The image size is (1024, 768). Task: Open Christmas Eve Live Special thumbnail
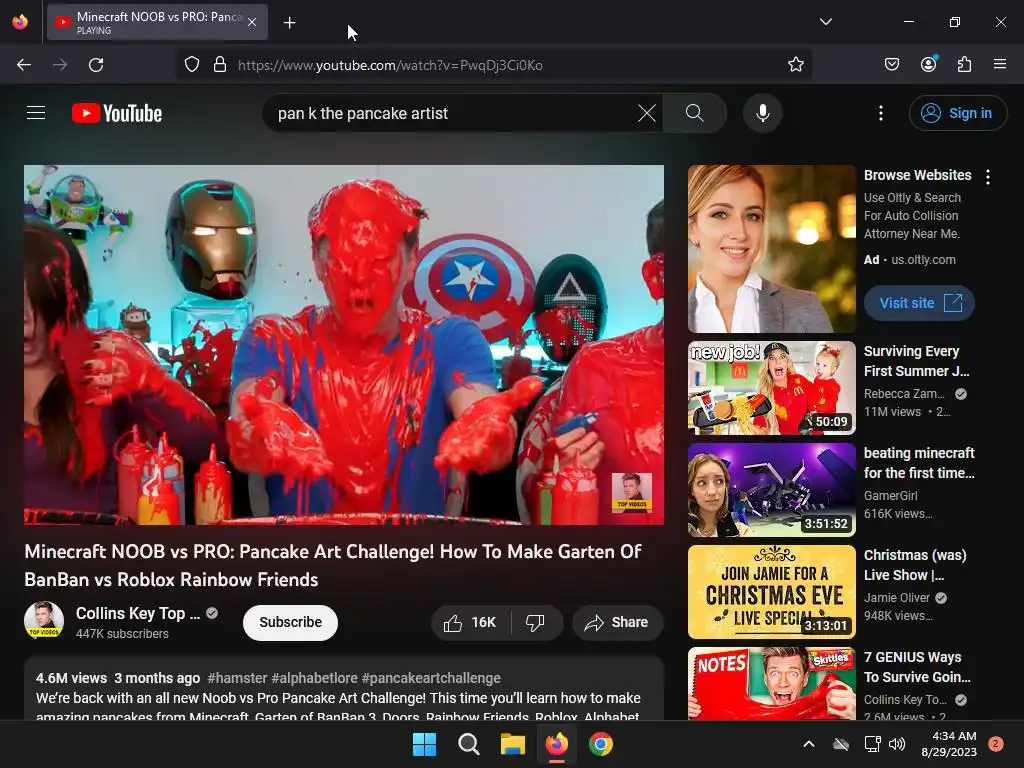pos(771,592)
